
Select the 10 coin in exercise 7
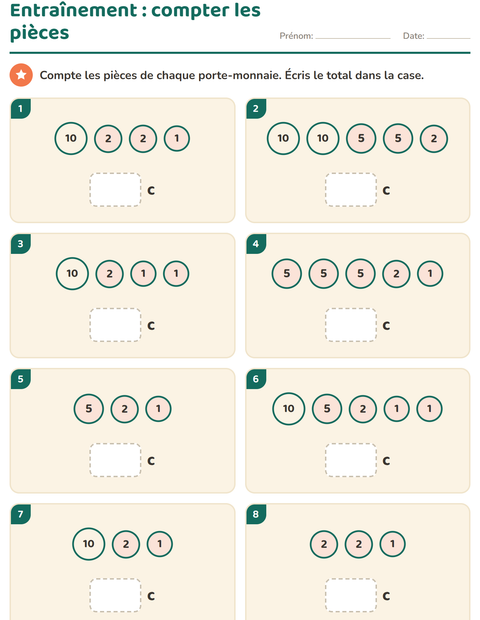89,544
